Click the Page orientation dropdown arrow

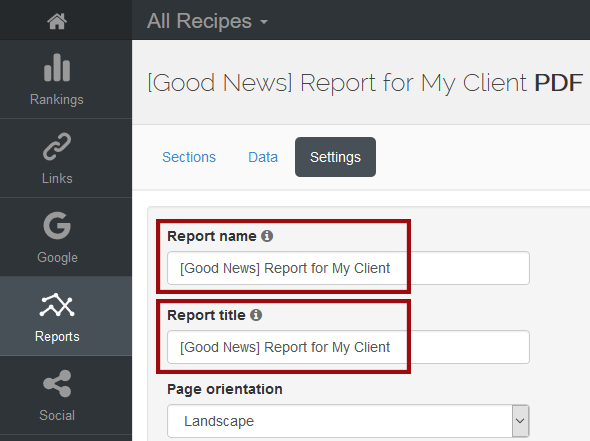click(520, 421)
